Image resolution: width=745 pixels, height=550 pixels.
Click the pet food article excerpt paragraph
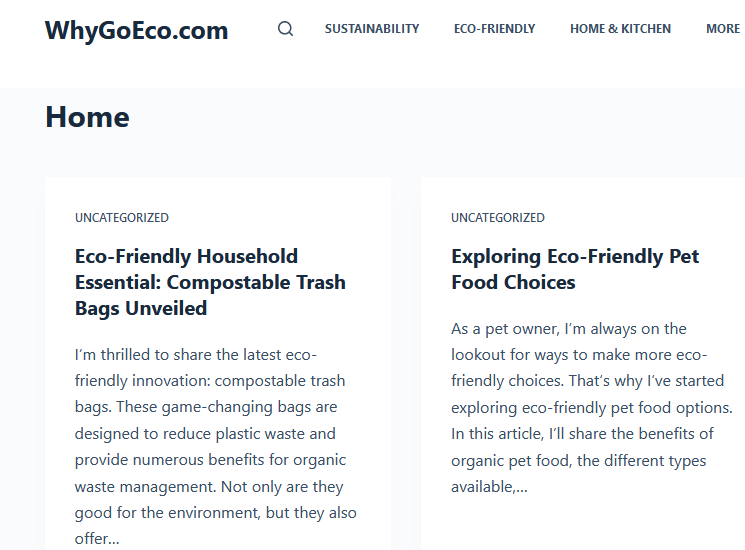(x=592, y=408)
